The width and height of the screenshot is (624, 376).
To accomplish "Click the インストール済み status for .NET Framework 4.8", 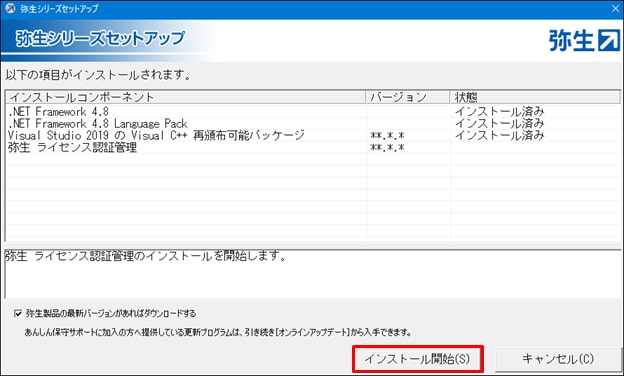I will click(x=499, y=111).
